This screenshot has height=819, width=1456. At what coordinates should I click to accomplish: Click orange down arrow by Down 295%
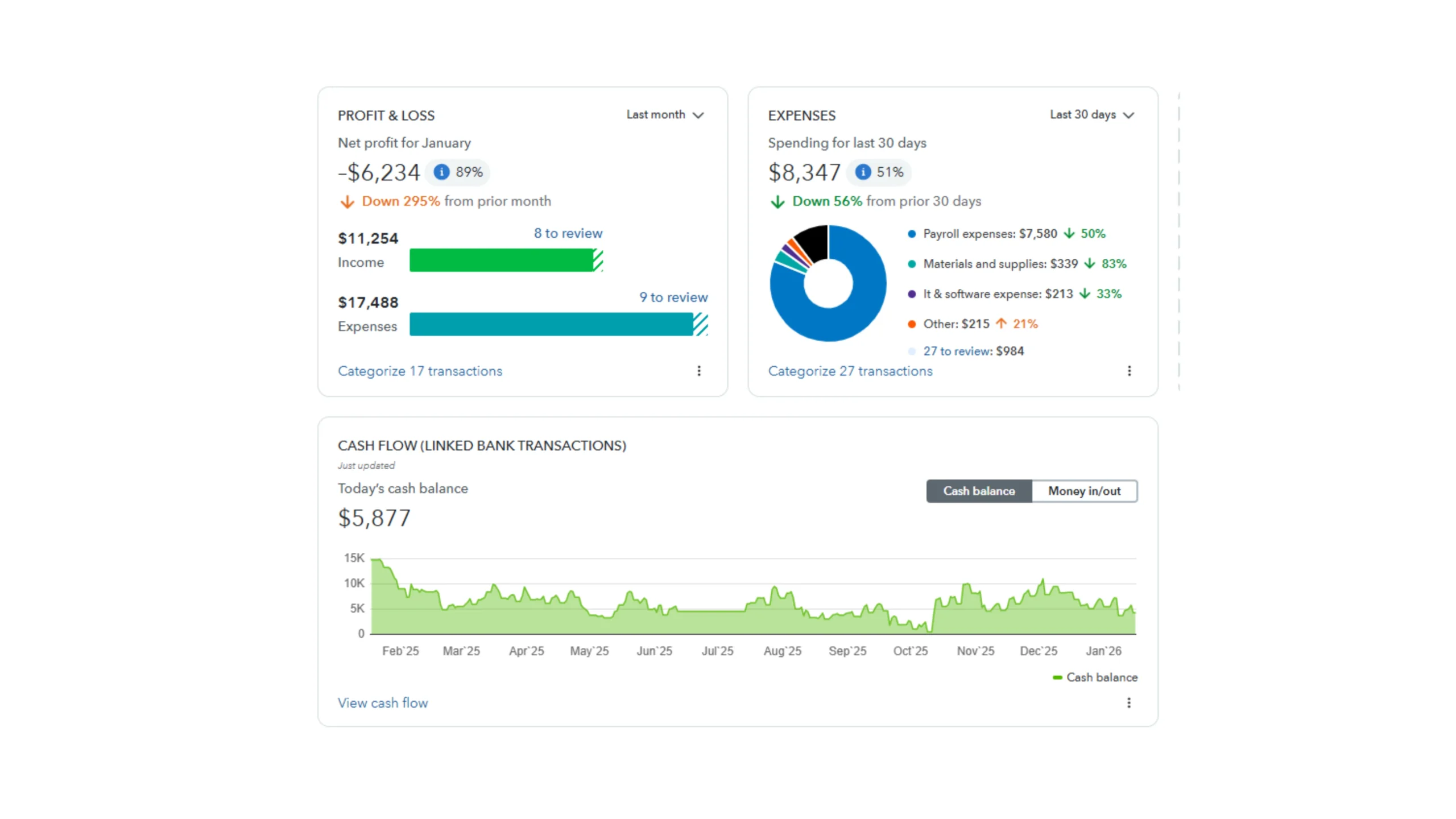pos(347,202)
